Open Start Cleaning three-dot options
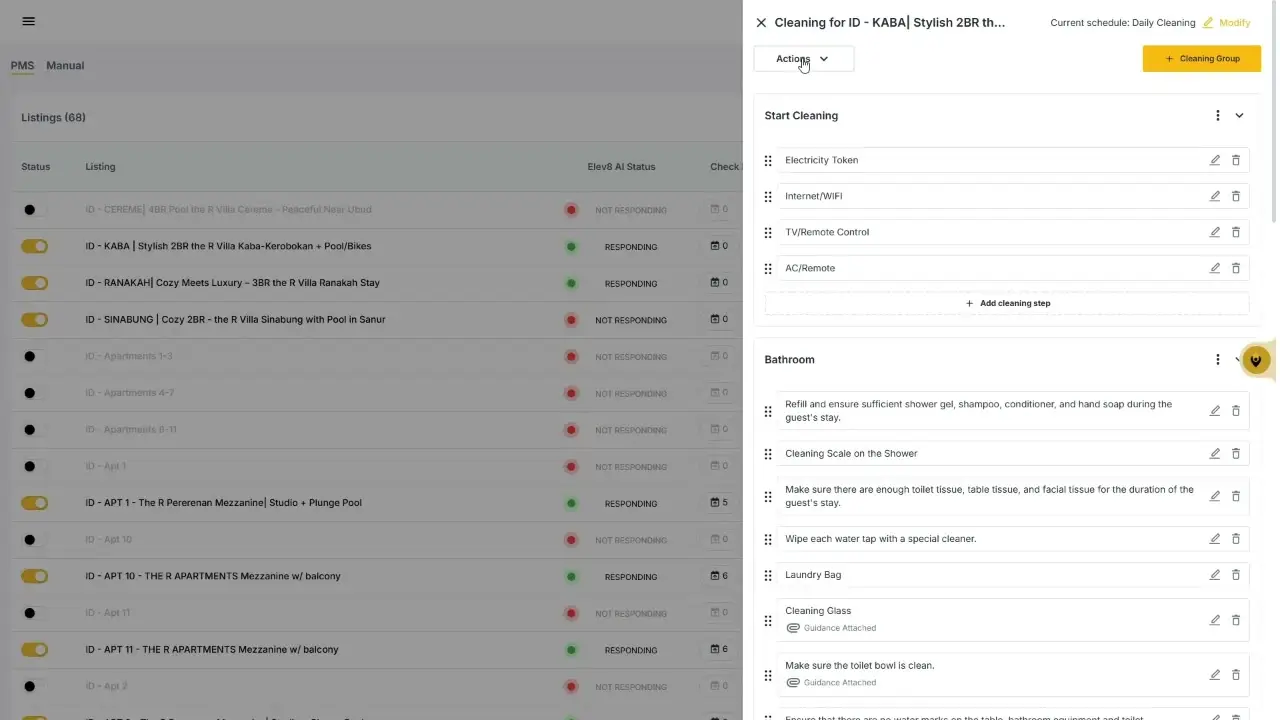 [x=1218, y=116]
